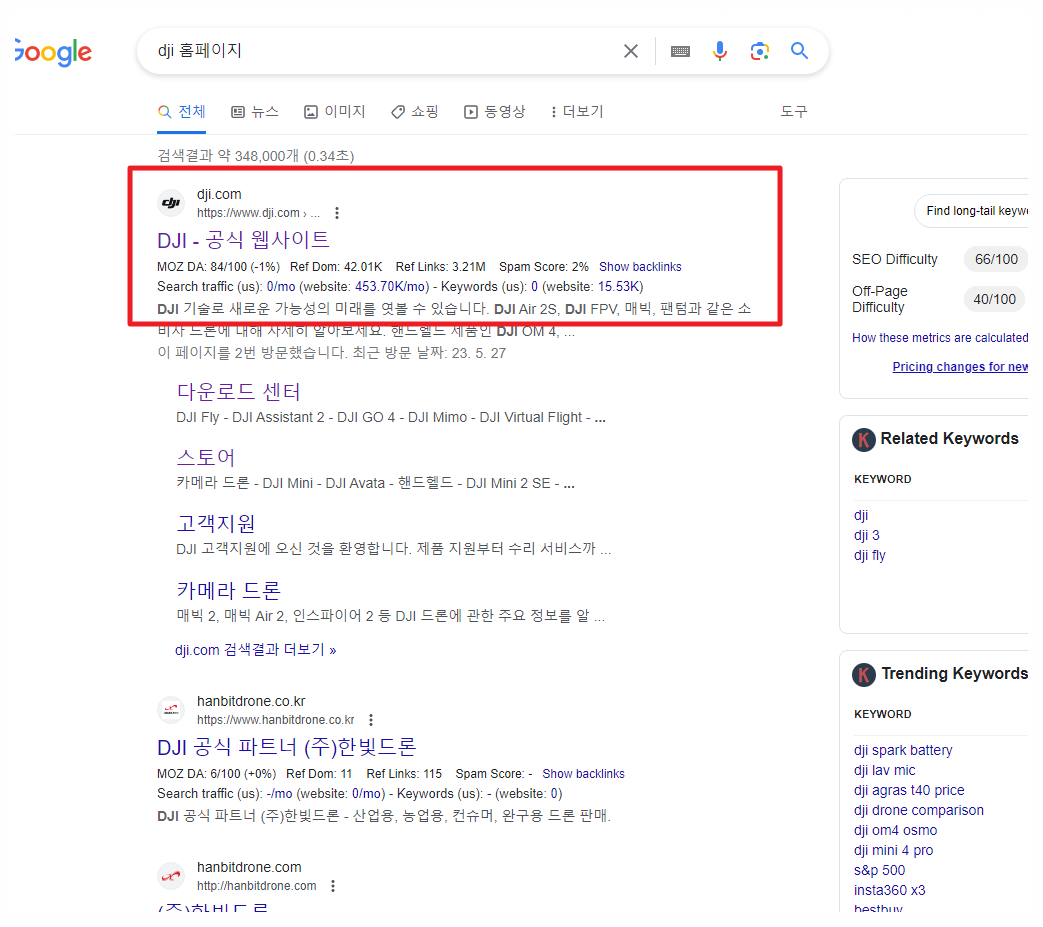1043x927 pixels.
Task: Start voice search with the microphone icon
Action: 720,51
